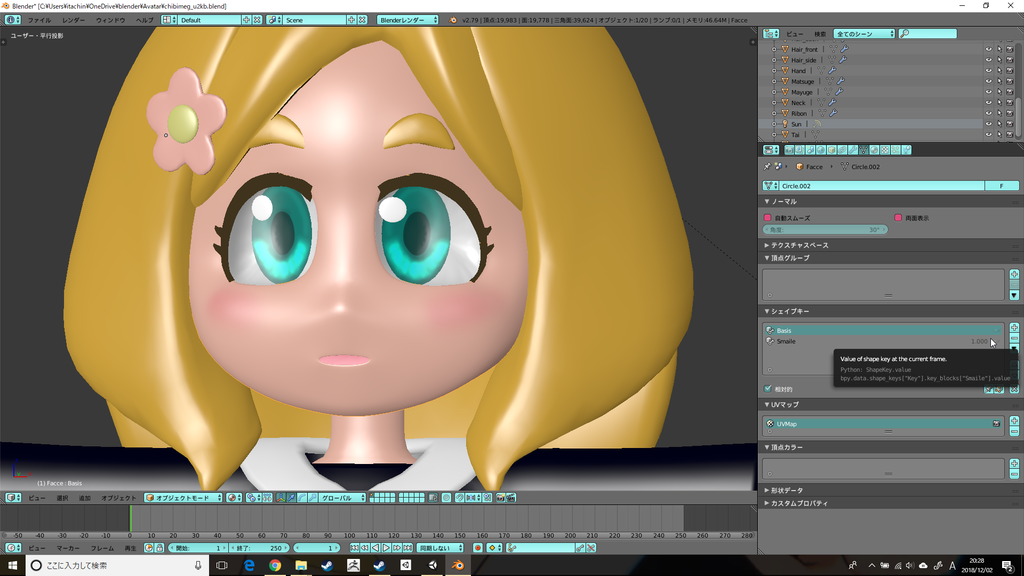Select the Ribon object in outliner
The image size is (1024, 576).
tap(799, 113)
